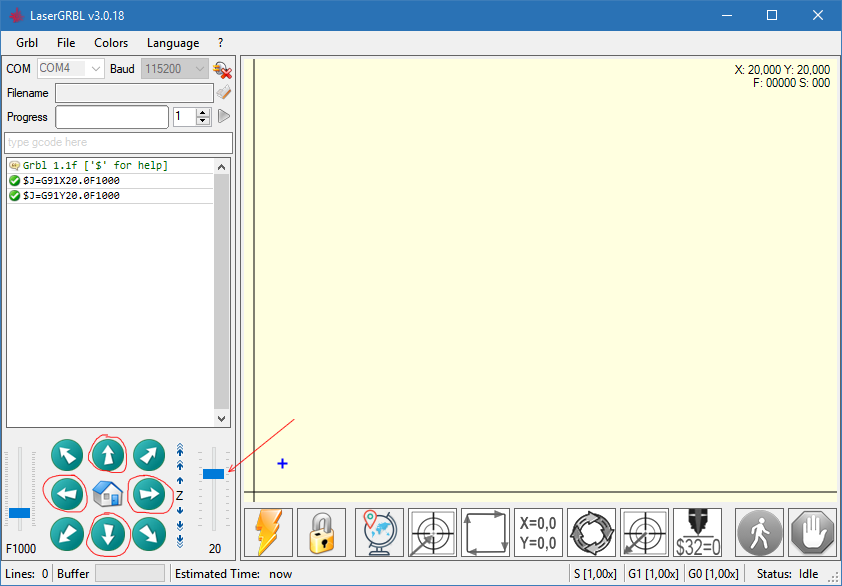The height and width of the screenshot is (586, 842).
Task: Click the Buffer progress bar in status bar
Action: (x=130, y=573)
